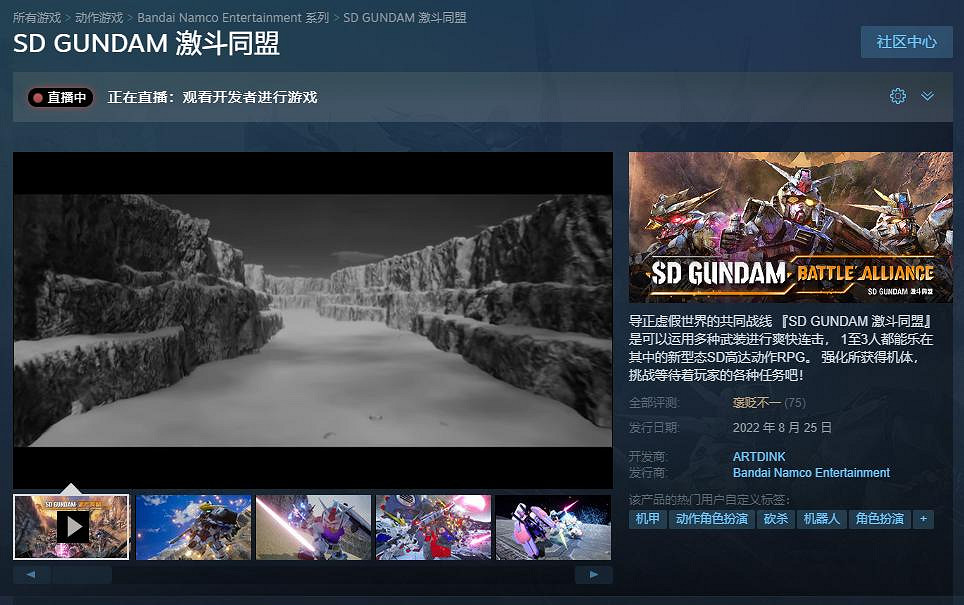Select the 砍杀 user tag
This screenshot has height=605, width=964.
[x=775, y=519]
